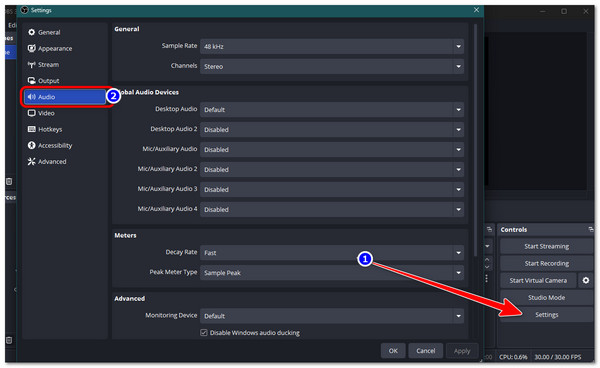Confirm settings with the OK button
600x368 pixels.
coord(393,351)
